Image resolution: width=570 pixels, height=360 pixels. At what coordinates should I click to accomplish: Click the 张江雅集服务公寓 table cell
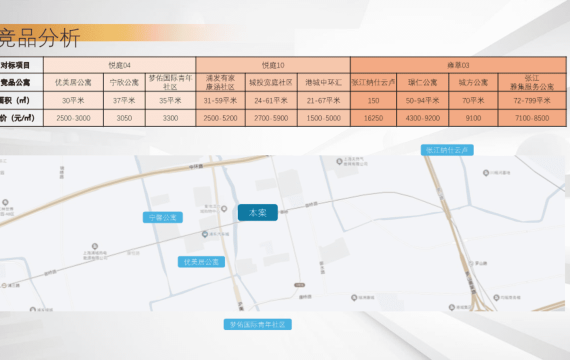532,83
